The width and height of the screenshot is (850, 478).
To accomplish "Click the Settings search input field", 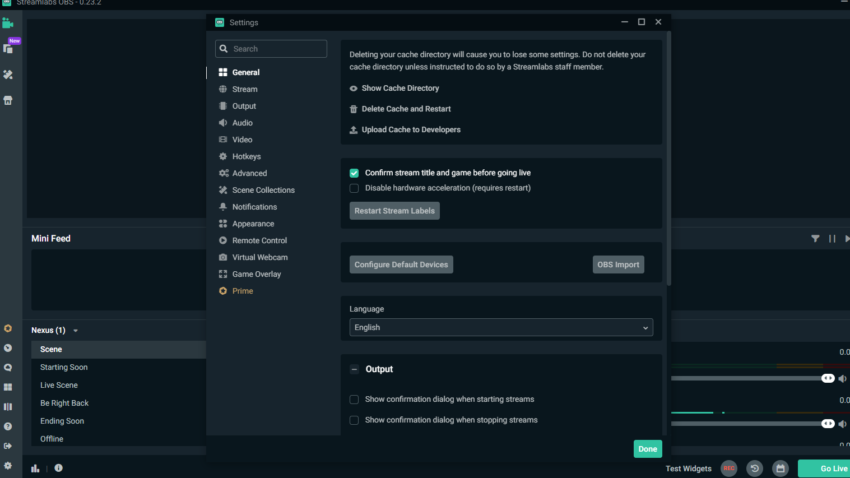I will pos(271,49).
